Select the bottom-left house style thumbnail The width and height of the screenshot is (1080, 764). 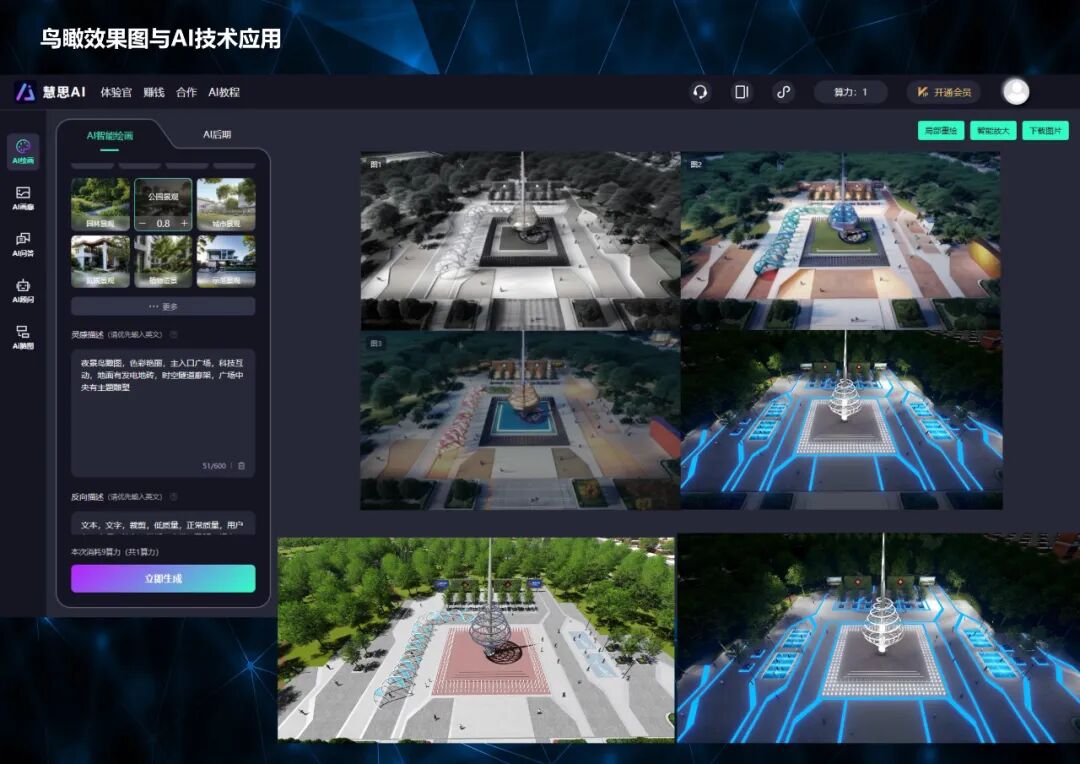pyautogui.click(x=100, y=261)
